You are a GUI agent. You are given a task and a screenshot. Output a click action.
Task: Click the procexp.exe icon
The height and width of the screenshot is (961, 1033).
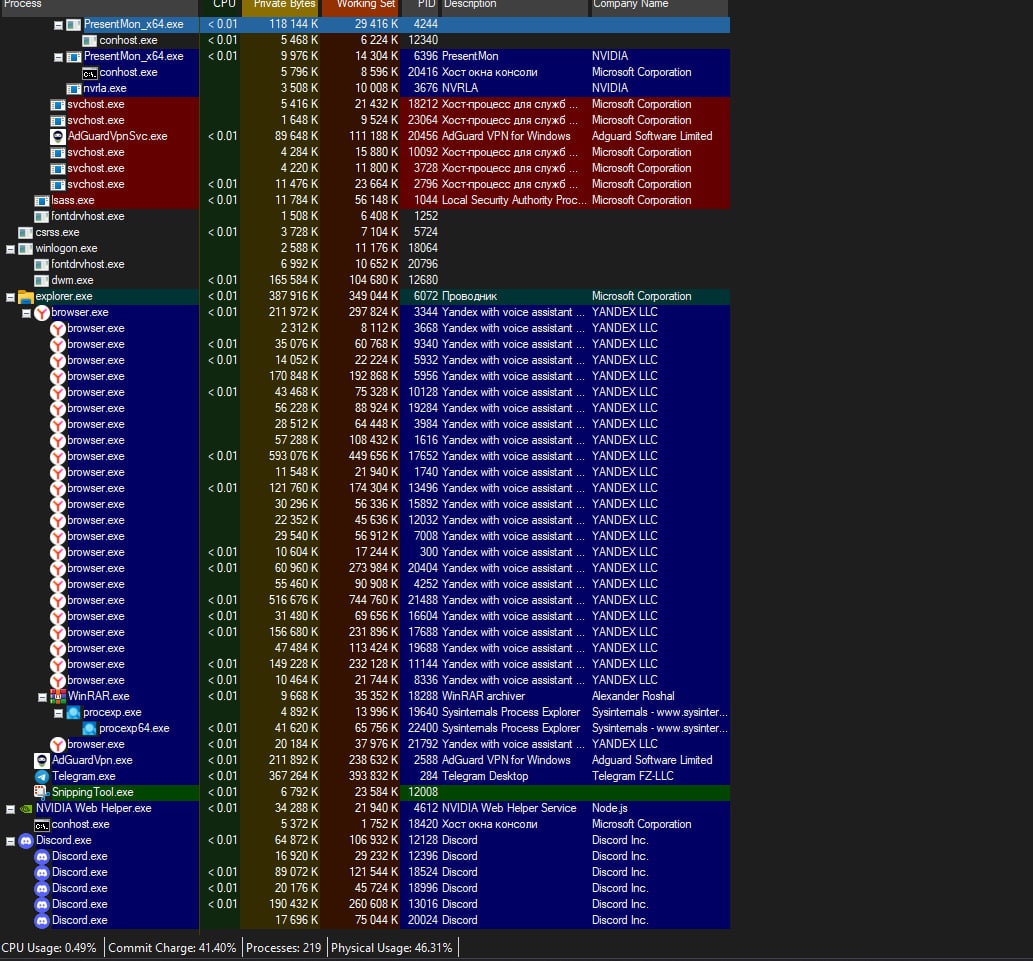click(x=74, y=713)
